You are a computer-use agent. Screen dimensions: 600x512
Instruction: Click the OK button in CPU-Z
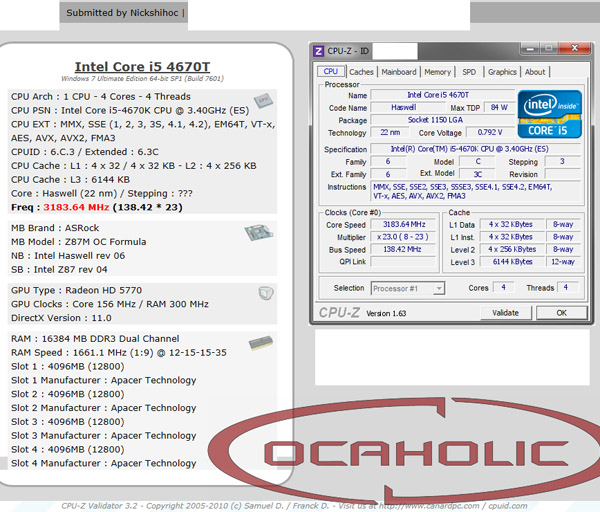(561, 313)
